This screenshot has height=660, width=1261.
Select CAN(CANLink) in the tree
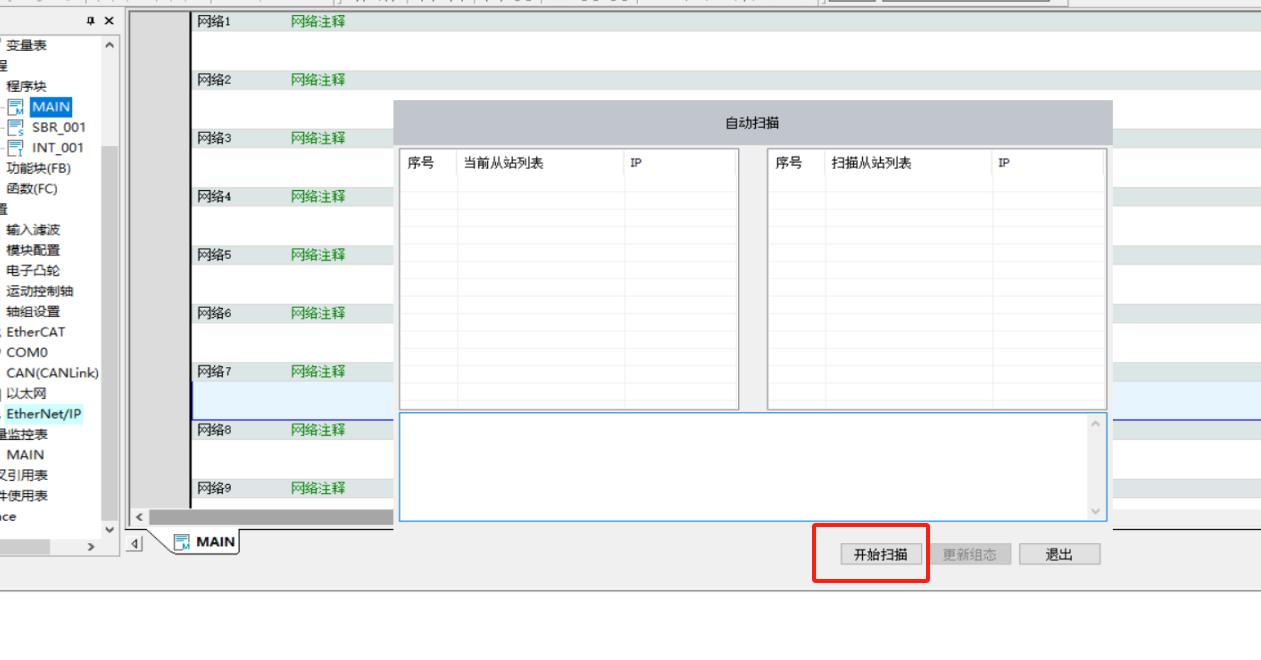click(53, 373)
